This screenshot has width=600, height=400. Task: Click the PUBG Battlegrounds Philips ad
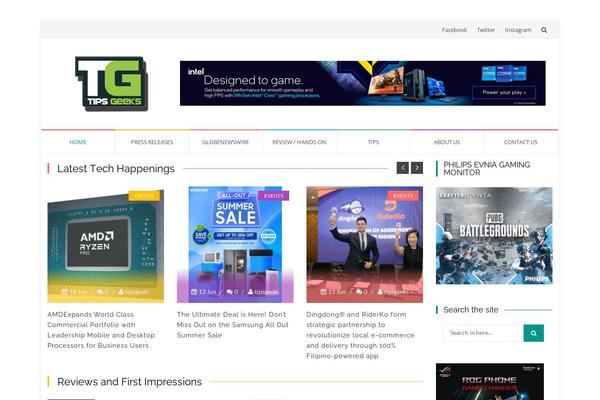[494, 236]
